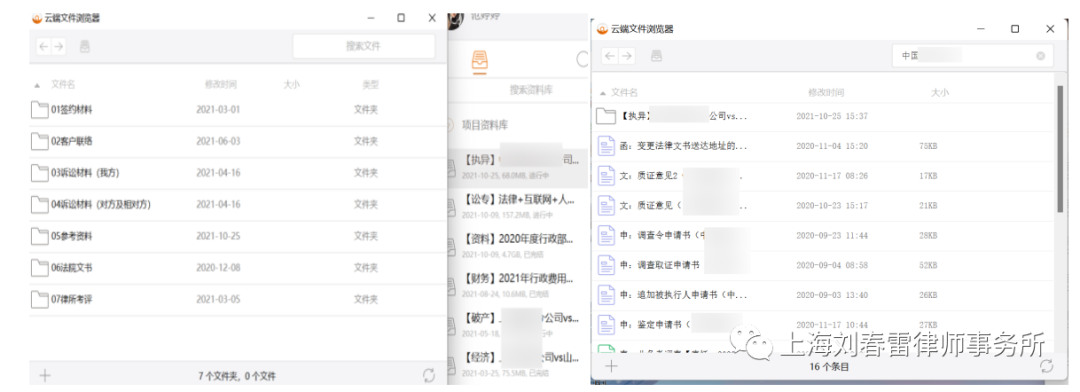
Task: Click the 52KB size cell in right window
Action: (x=928, y=265)
